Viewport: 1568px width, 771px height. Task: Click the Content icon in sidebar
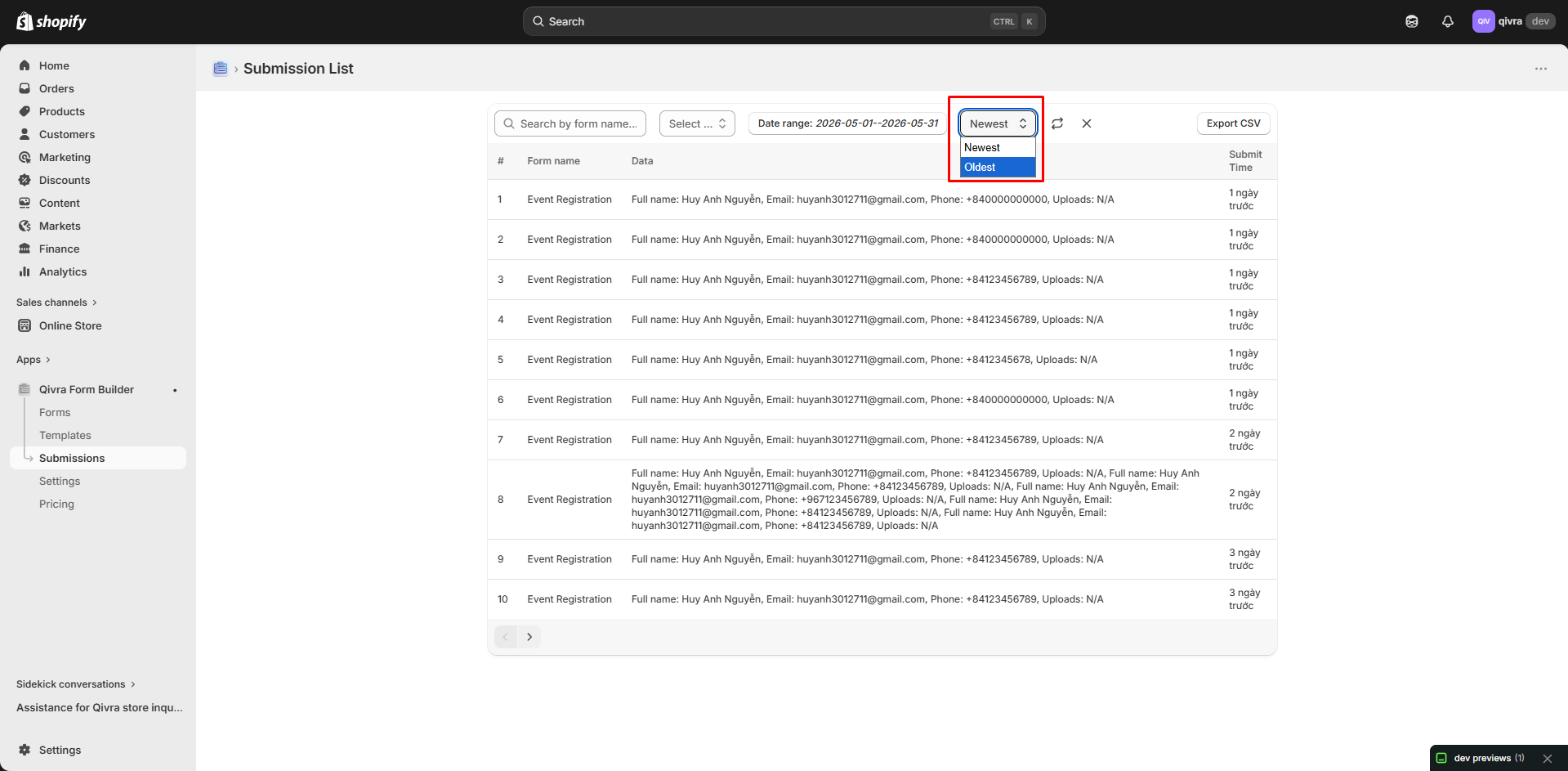coord(25,203)
